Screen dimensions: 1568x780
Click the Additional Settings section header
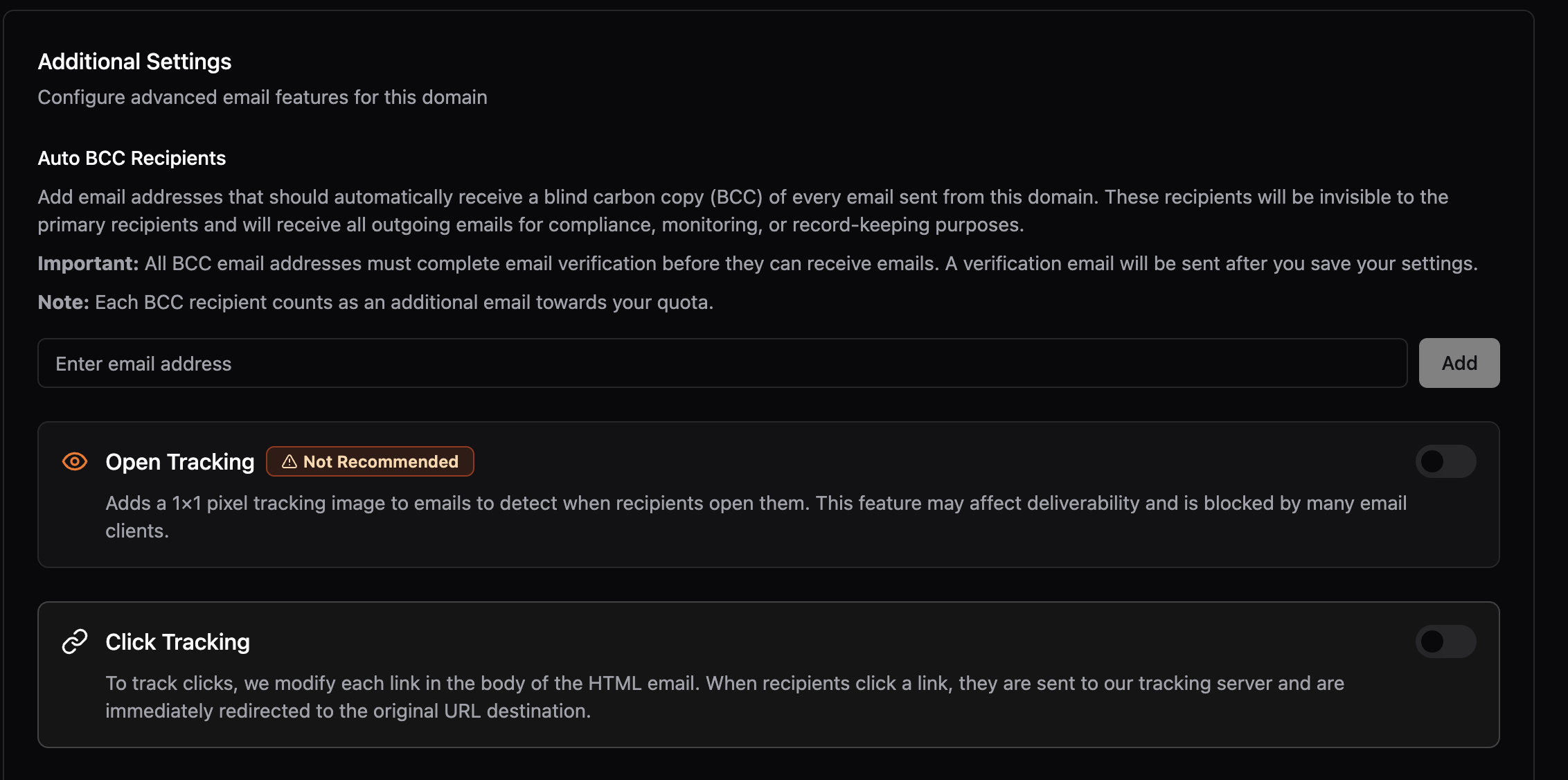tap(134, 62)
